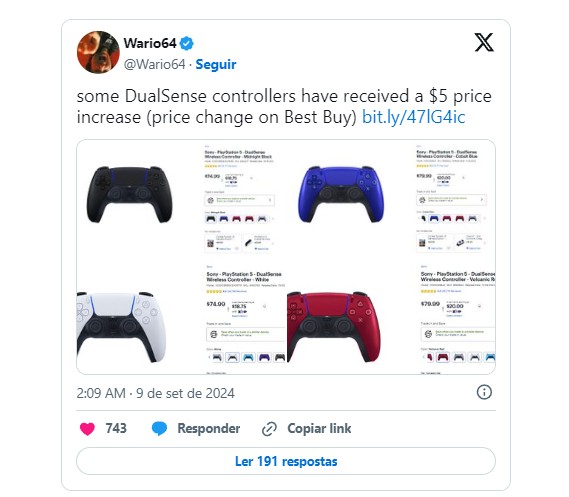Open Wario64 profile avatar

tap(98, 52)
